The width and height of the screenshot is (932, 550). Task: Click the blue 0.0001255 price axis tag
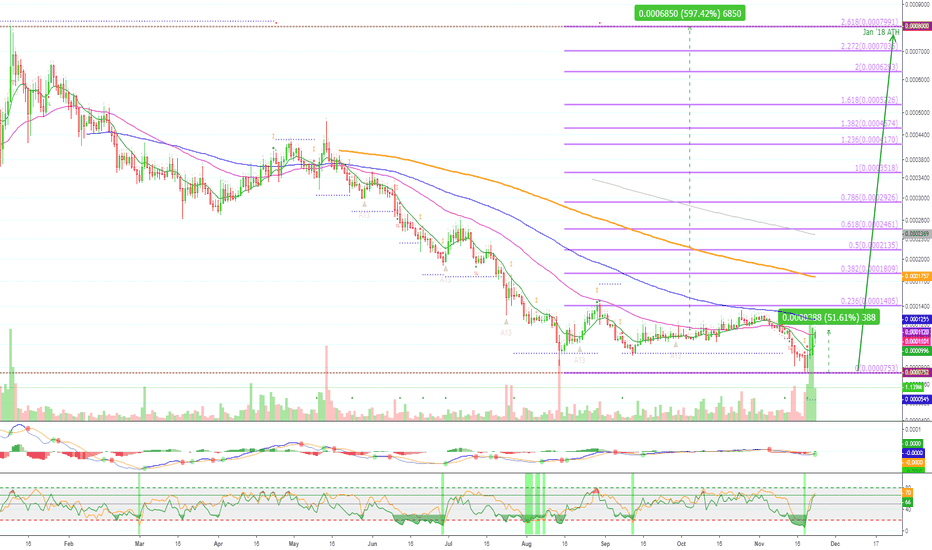(x=916, y=319)
